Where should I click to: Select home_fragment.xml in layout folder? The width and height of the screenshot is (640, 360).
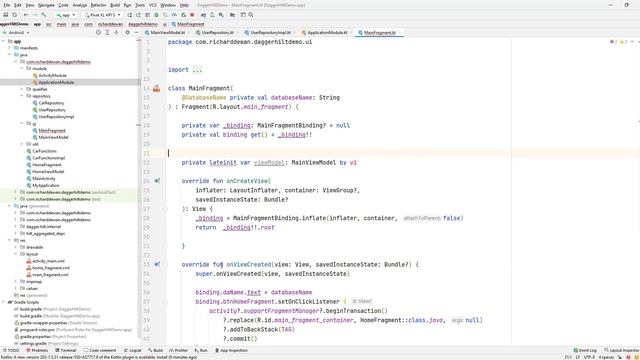click(x=51, y=268)
